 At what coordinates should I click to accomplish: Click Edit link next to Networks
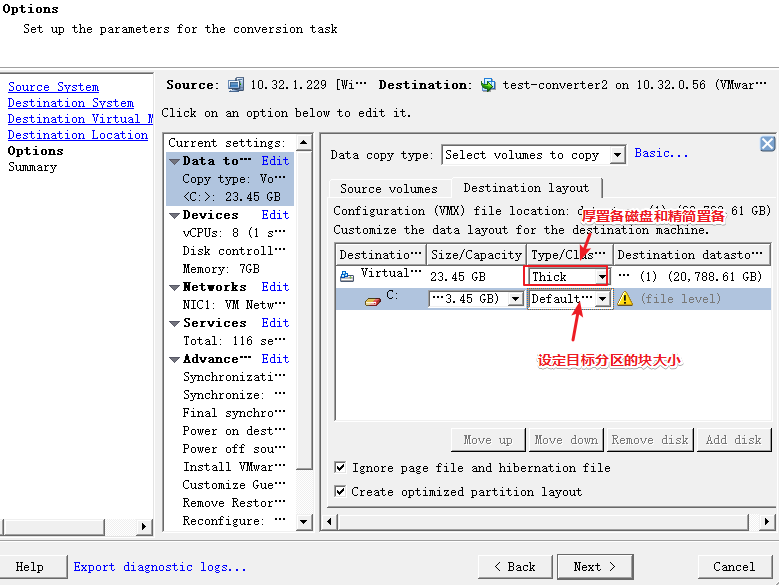[275, 287]
